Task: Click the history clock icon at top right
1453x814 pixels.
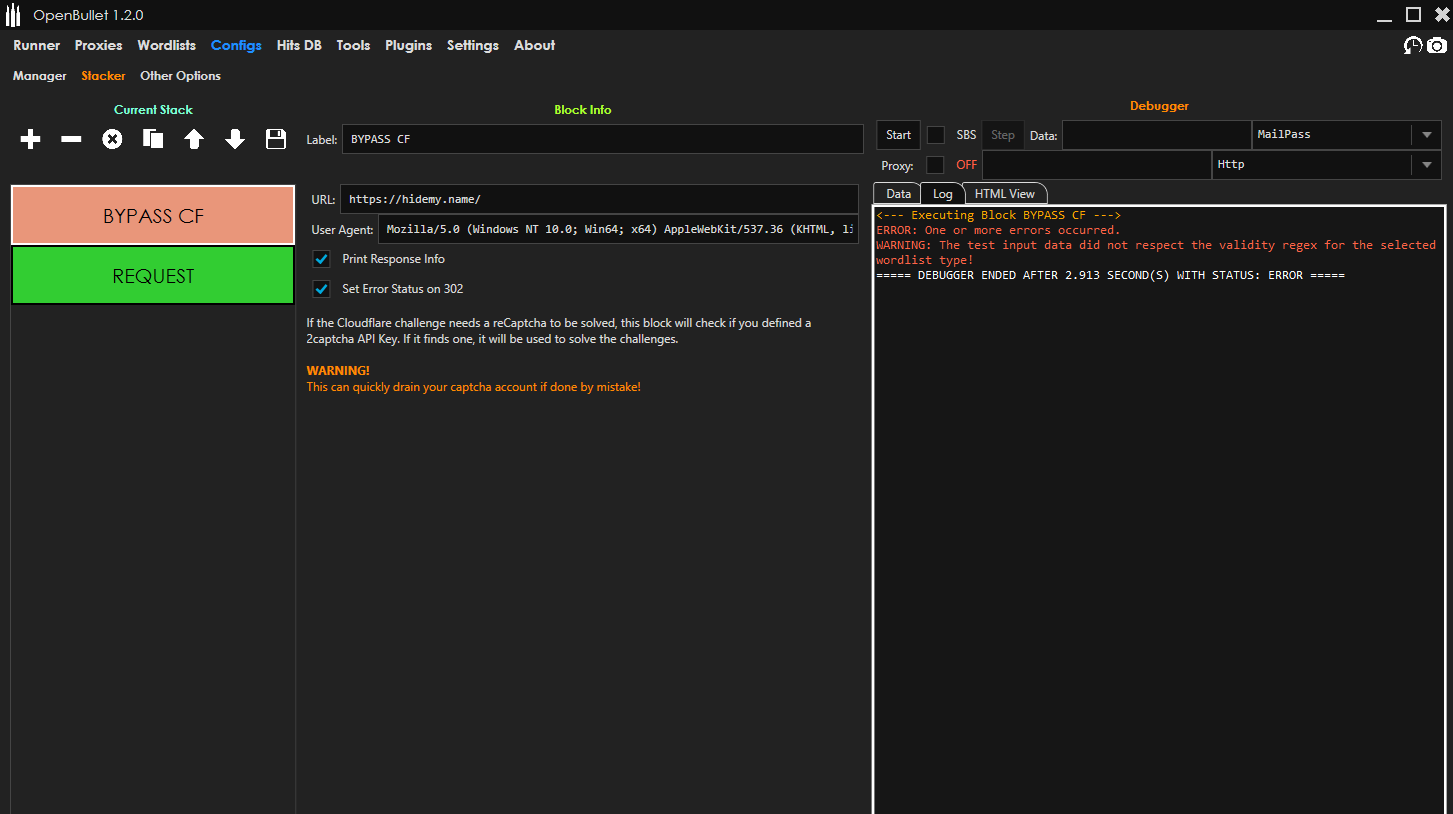Action: 1412,45
